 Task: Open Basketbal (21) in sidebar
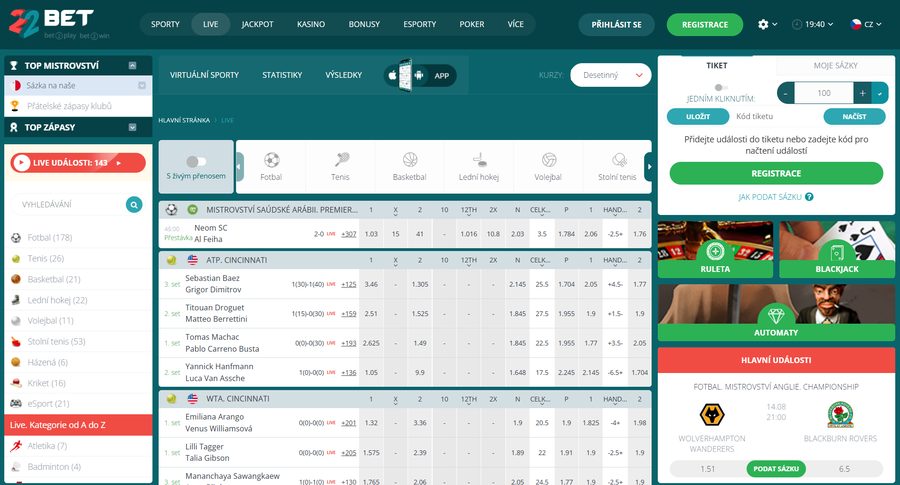78,279
